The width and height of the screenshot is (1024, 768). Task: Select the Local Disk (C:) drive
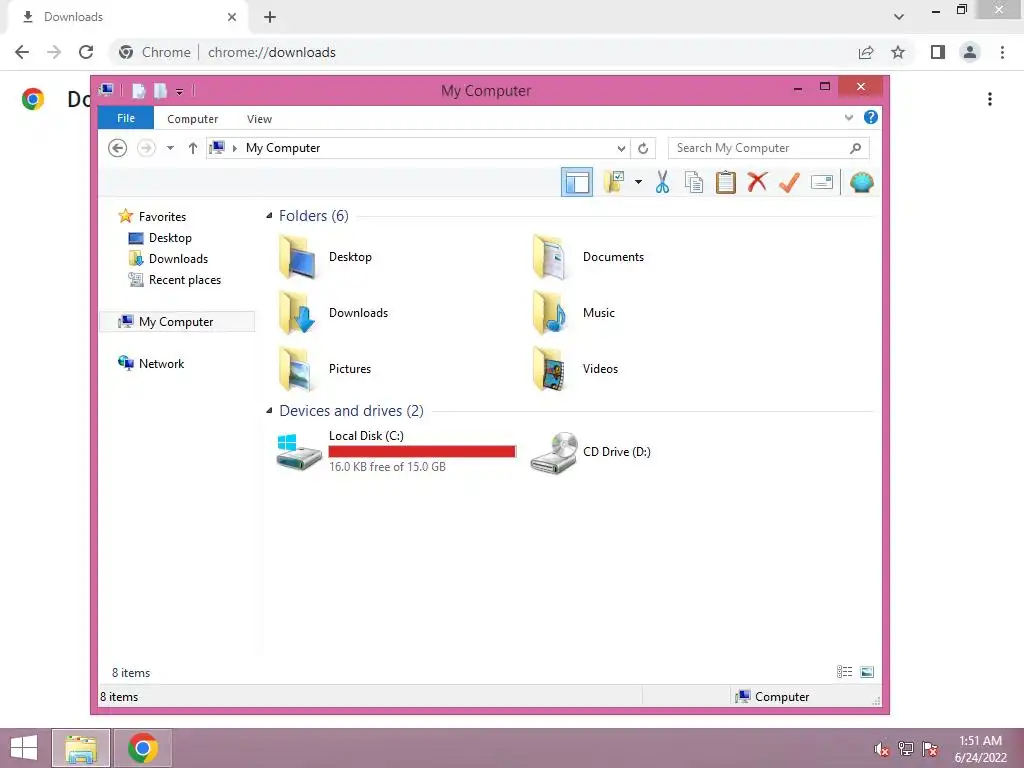(x=396, y=451)
